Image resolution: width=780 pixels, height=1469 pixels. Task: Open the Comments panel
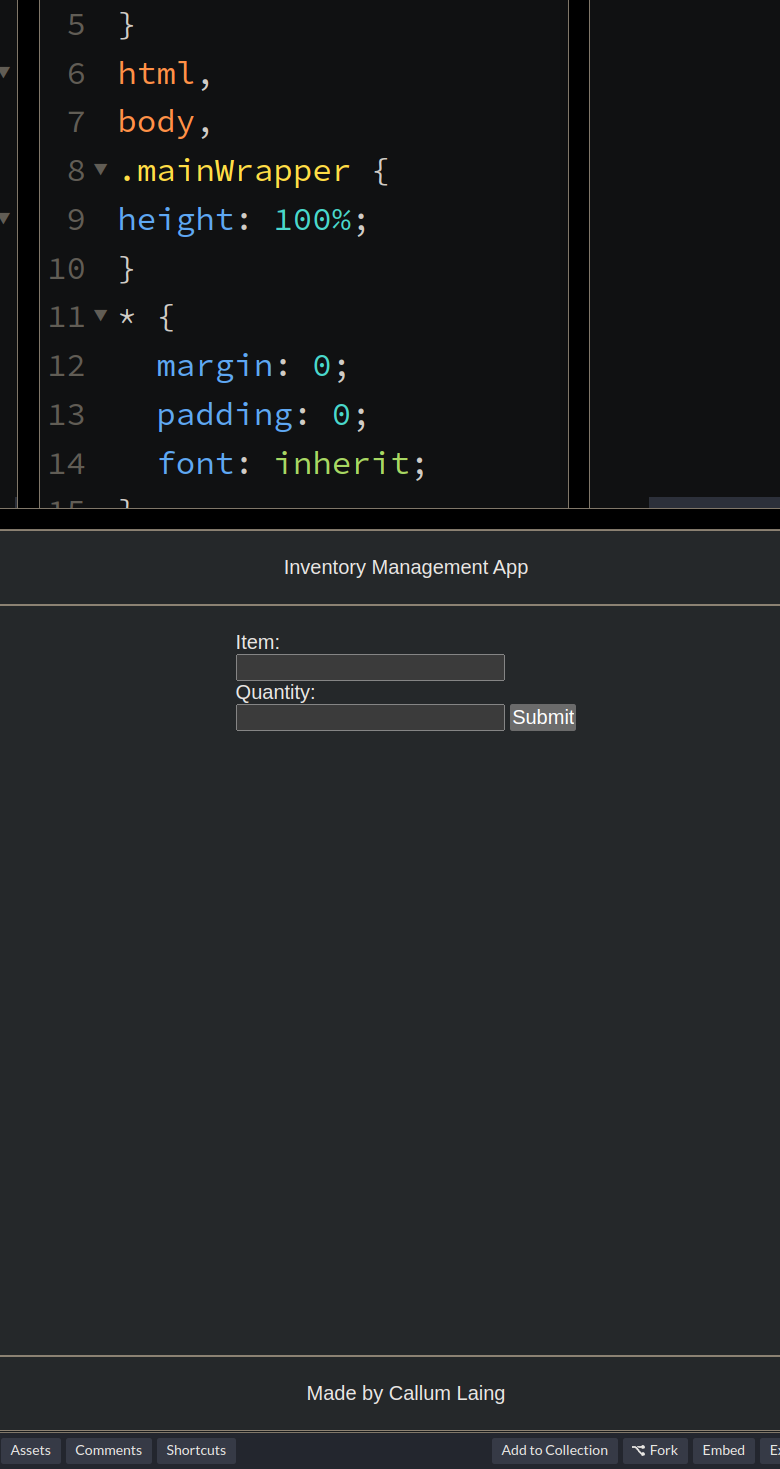point(108,1450)
